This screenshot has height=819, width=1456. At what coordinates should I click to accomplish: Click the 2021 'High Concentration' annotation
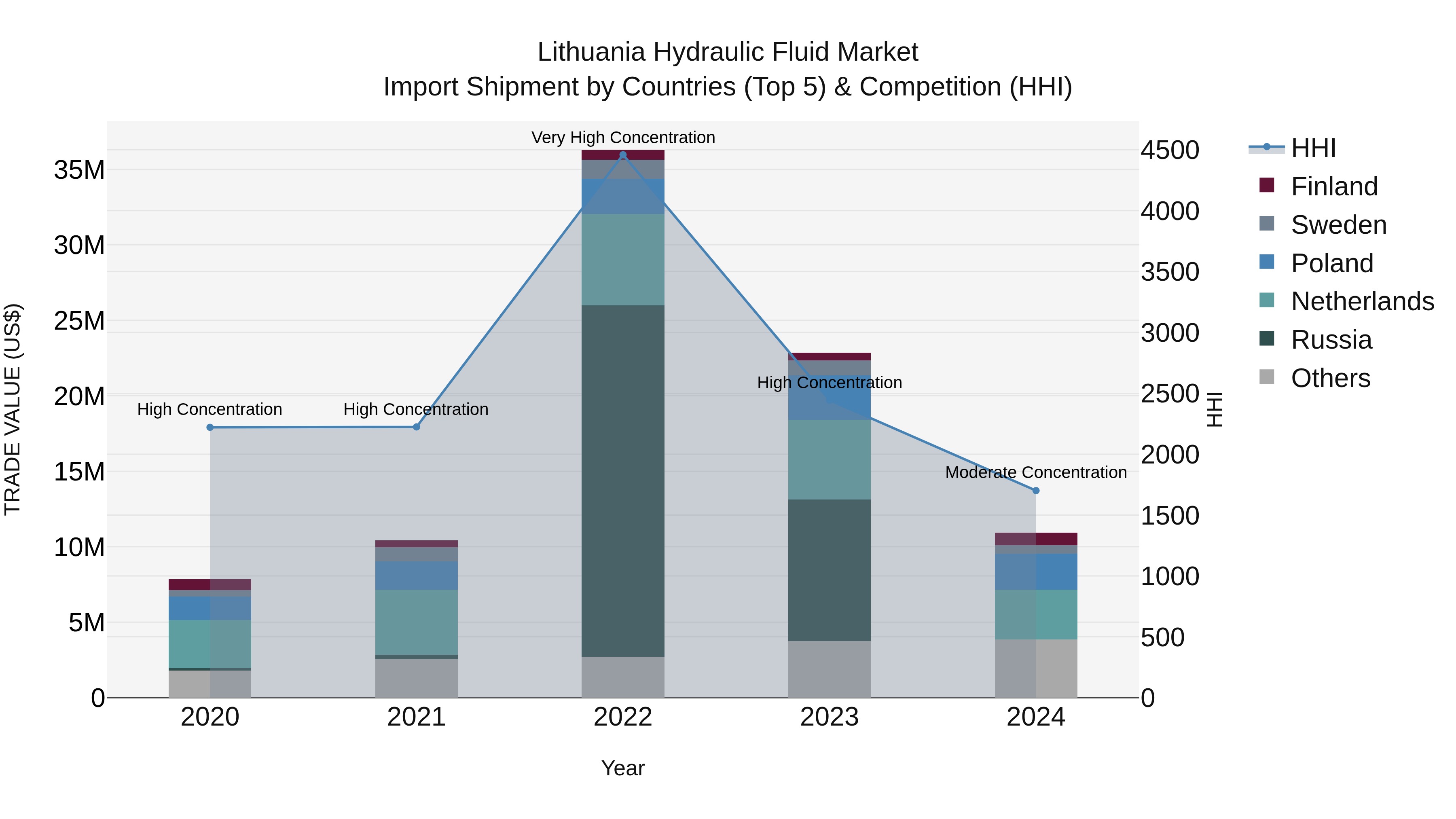416,409
